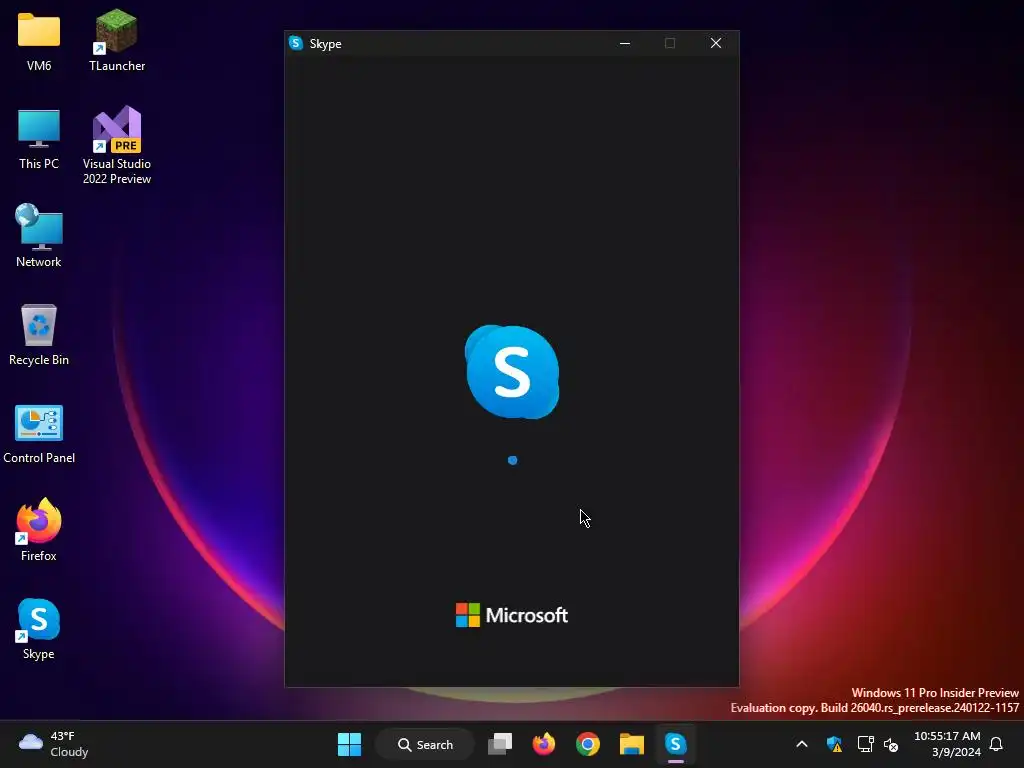Launch Google Chrome from the taskbar

point(588,744)
